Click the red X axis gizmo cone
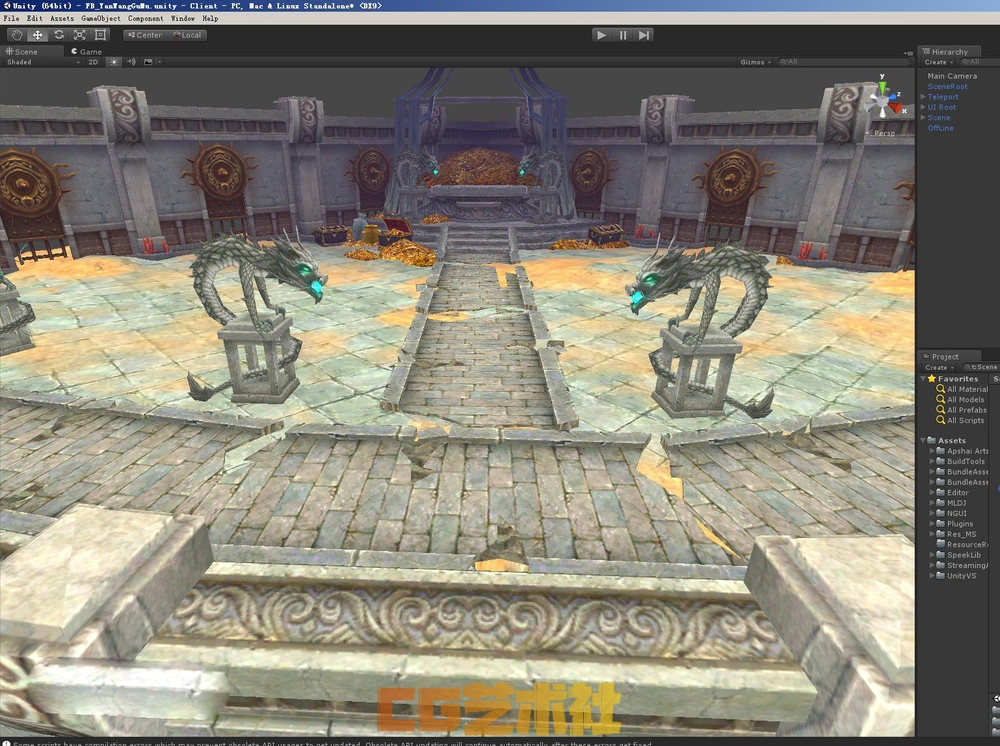Image resolution: width=1000 pixels, height=746 pixels. (x=896, y=108)
